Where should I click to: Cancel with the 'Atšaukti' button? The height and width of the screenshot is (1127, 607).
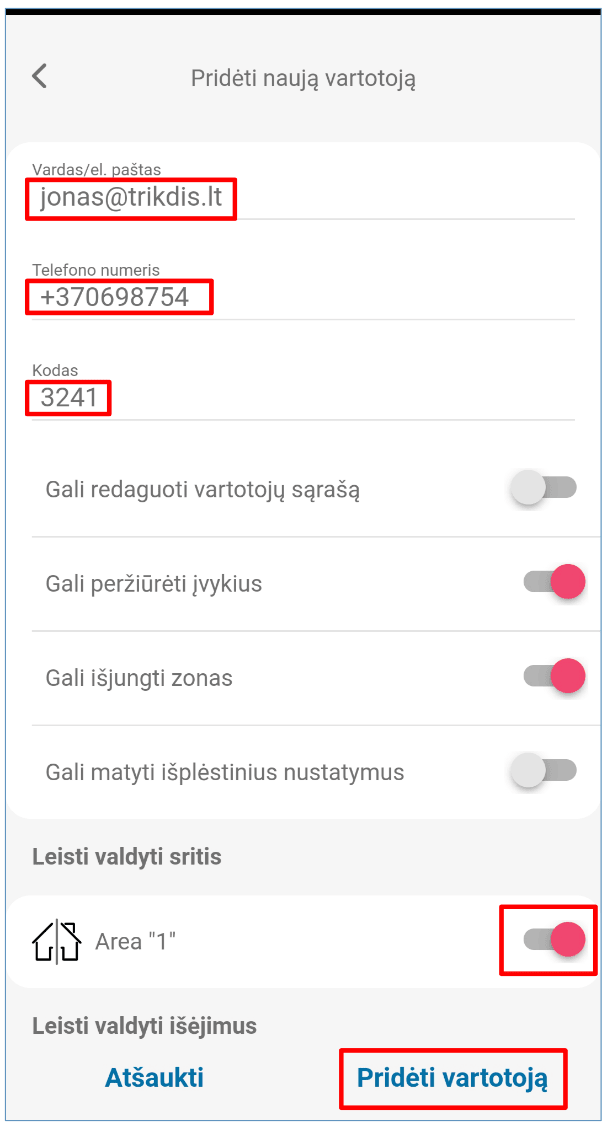154,1077
